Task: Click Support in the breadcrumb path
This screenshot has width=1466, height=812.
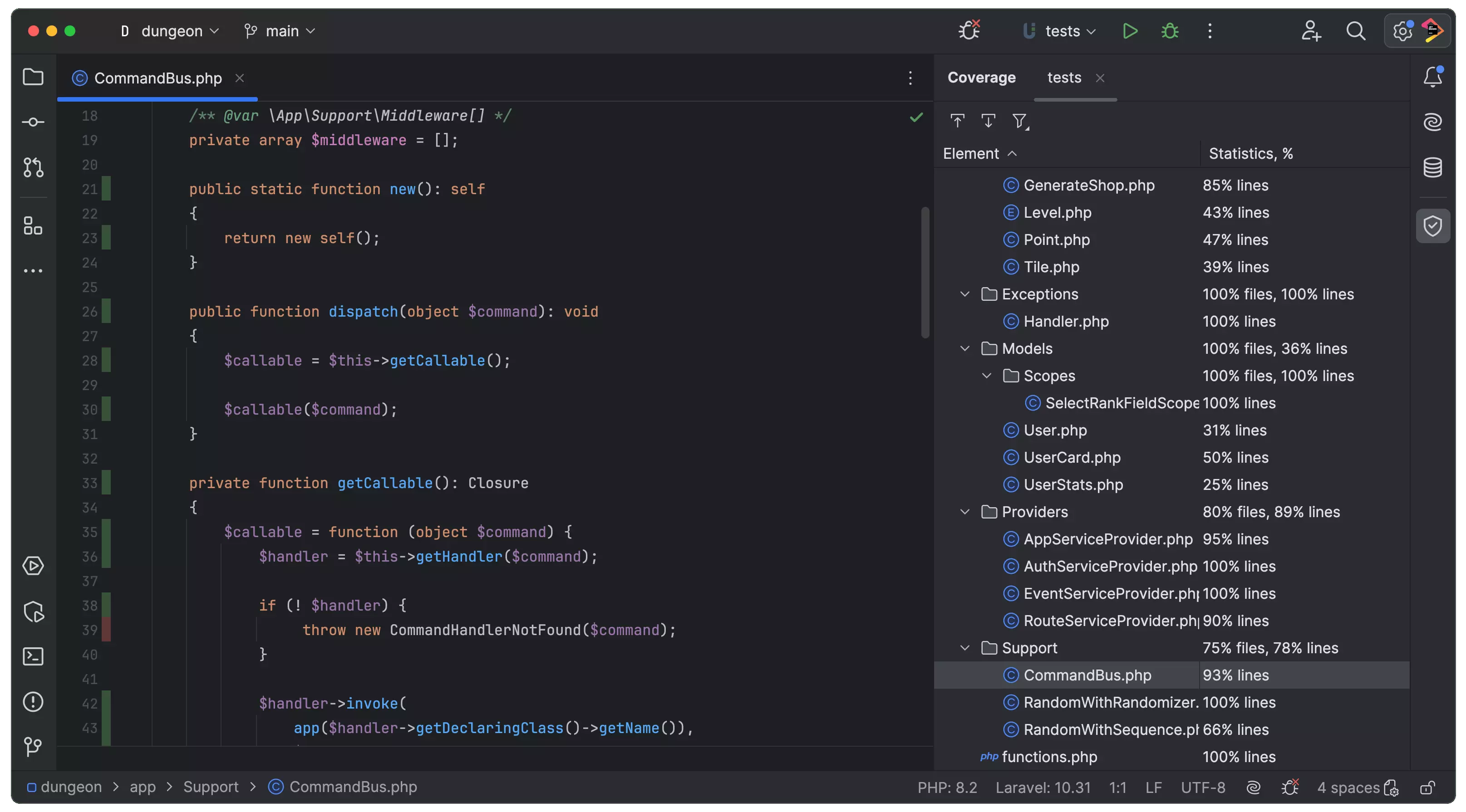Action: 211,787
